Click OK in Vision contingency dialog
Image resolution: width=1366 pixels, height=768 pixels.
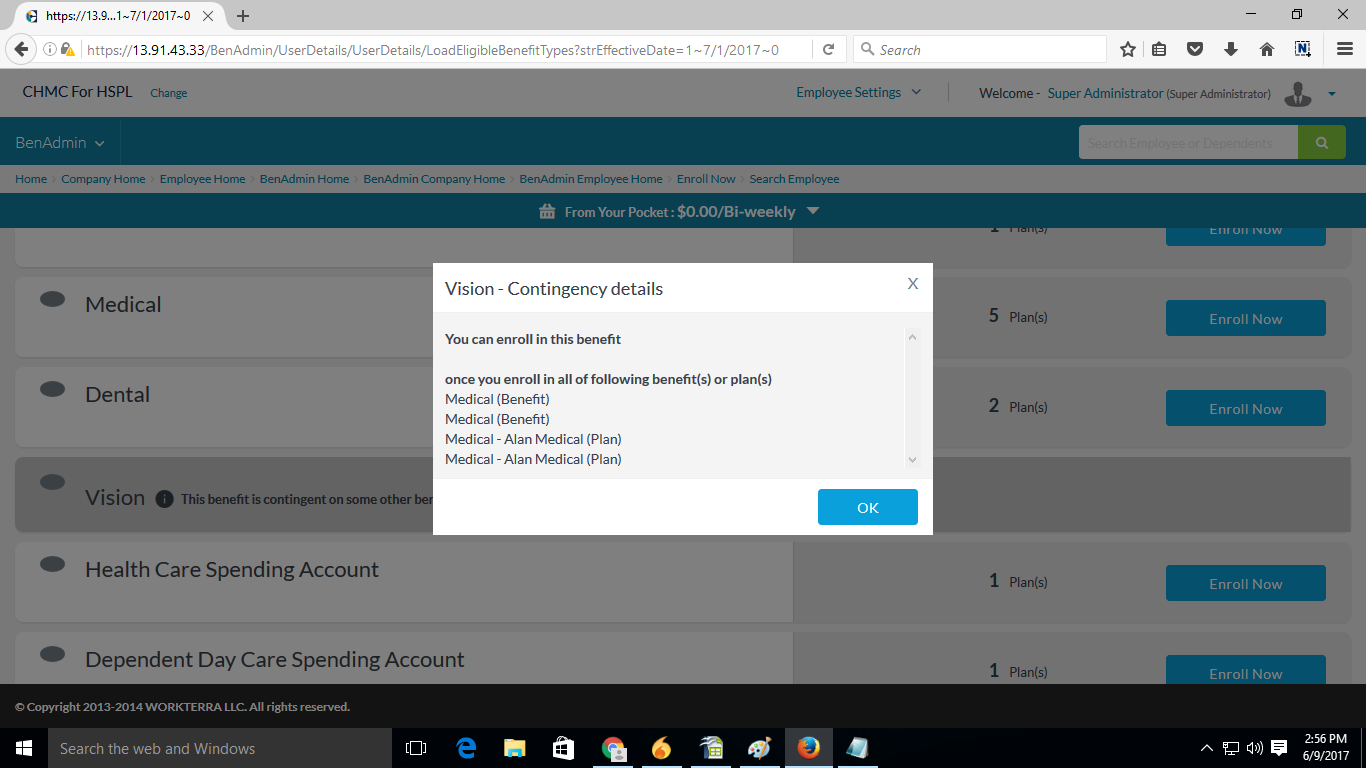(x=867, y=507)
